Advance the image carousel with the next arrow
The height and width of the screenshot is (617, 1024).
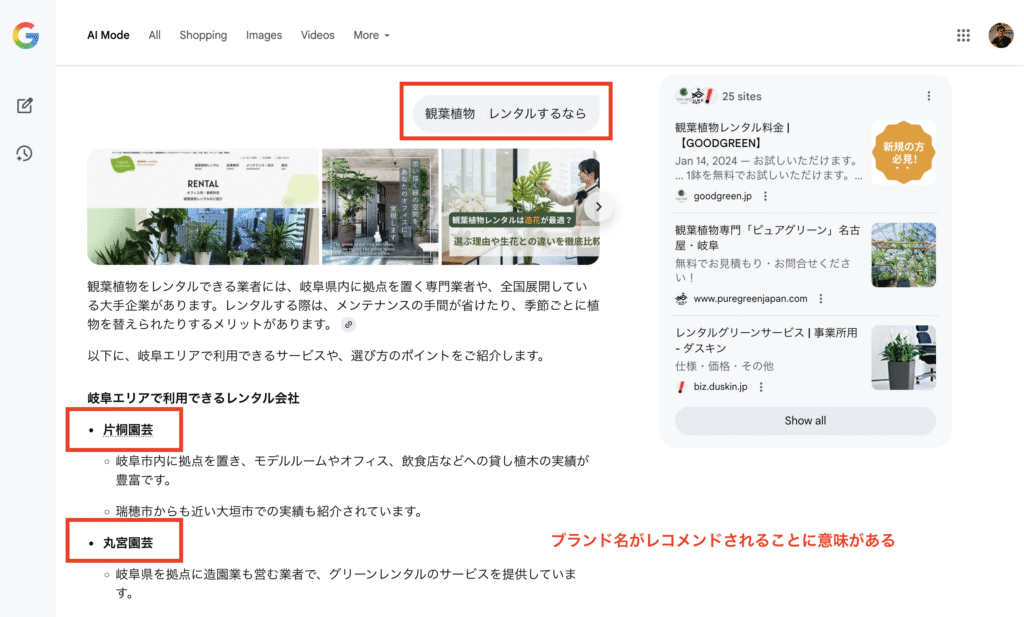[x=598, y=206]
